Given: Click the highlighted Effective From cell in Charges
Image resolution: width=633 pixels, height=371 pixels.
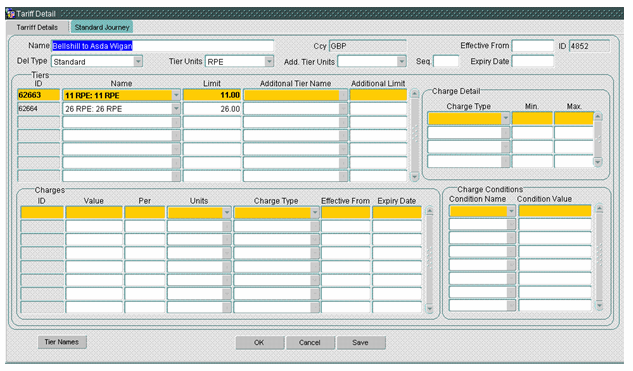Looking at the screenshot, I should (346, 212).
